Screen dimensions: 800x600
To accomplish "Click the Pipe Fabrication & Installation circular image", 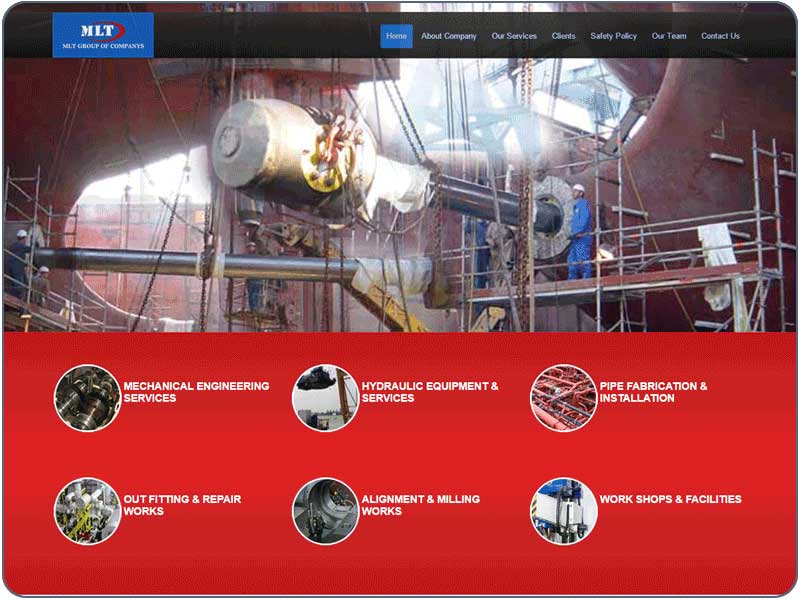I will (563, 397).
